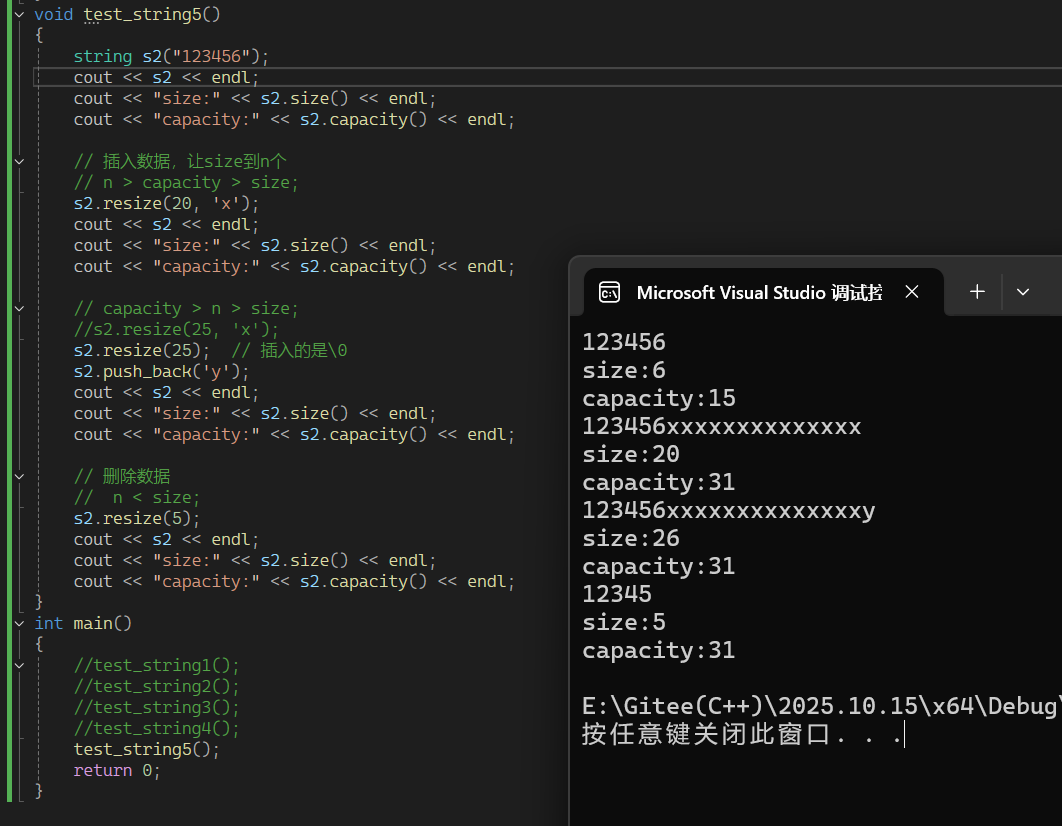Click the void test_string5() declaration

127,14
